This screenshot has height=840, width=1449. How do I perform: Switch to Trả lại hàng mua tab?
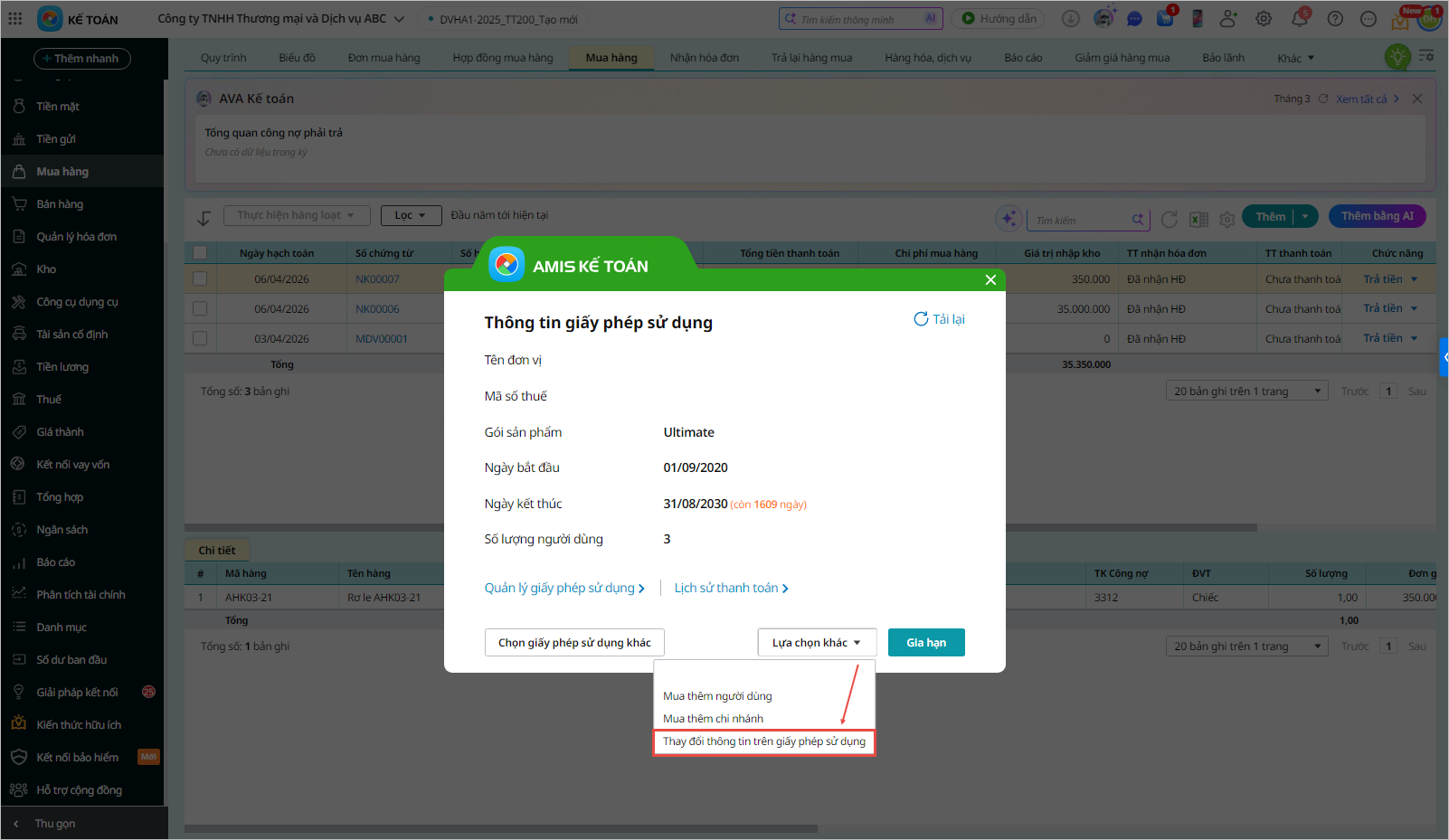(811, 58)
